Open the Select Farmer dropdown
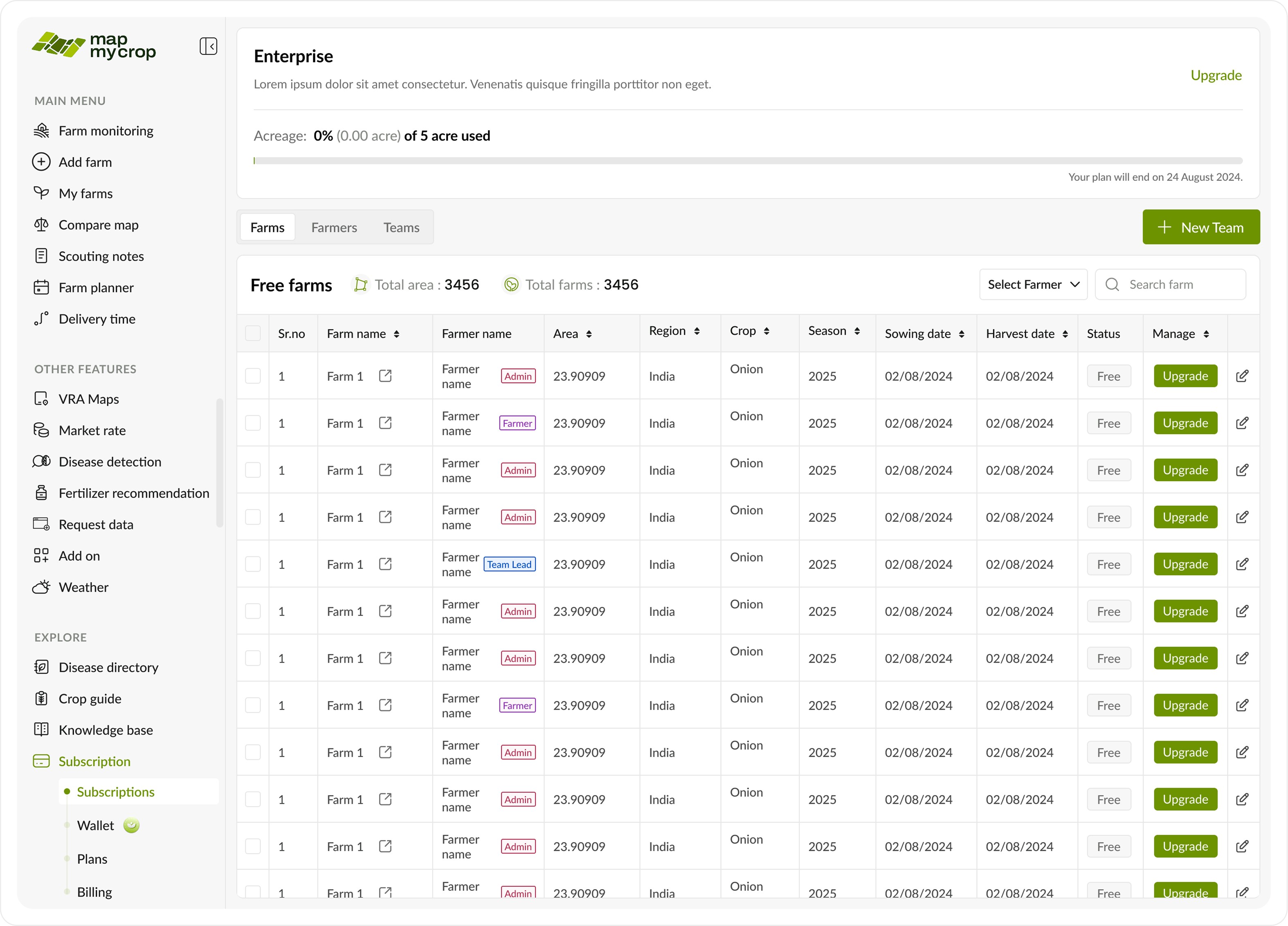1288x926 pixels. click(x=1032, y=284)
